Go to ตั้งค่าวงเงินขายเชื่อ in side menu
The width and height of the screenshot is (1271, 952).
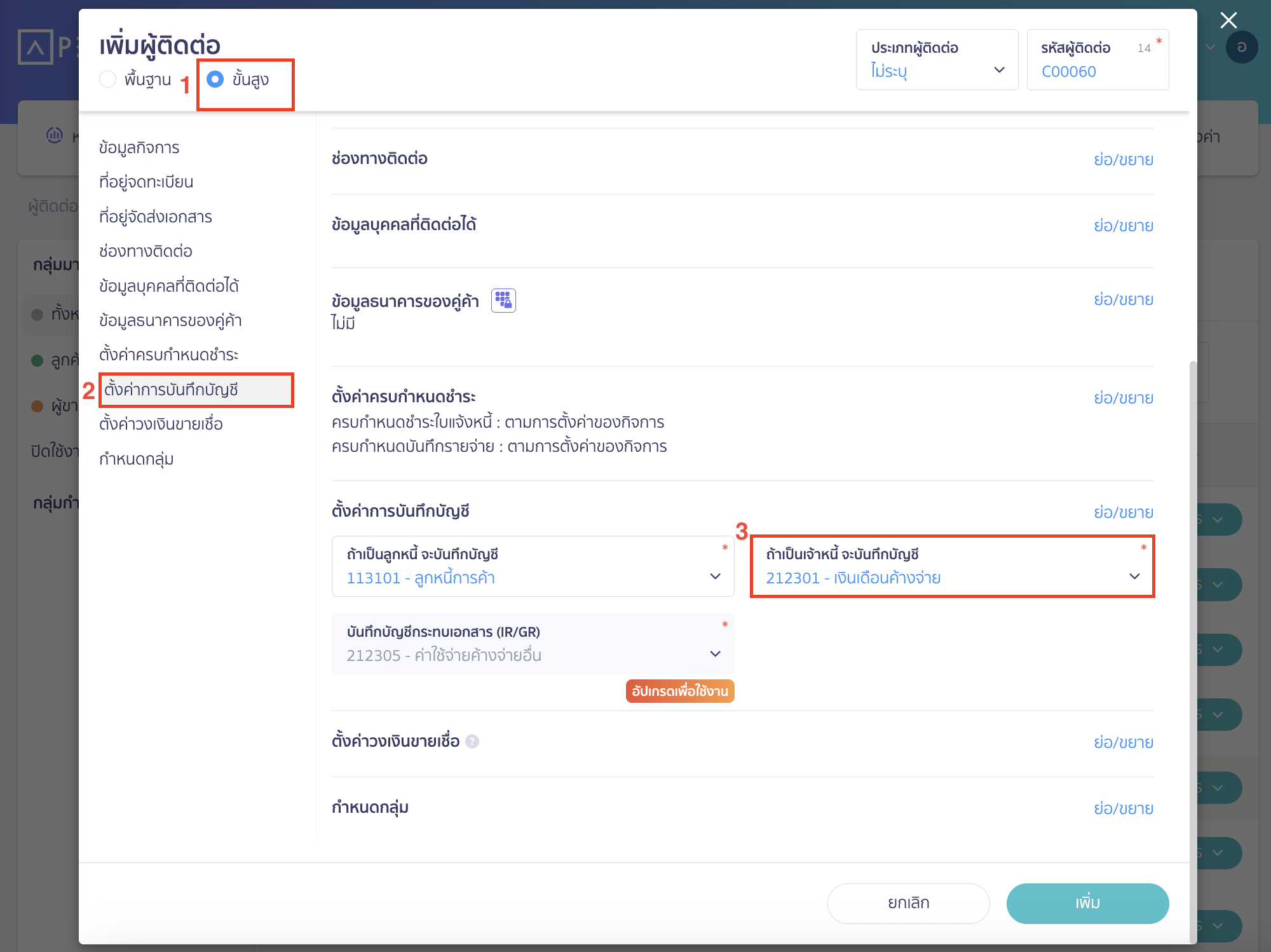pyautogui.click(x=161, y=424)
